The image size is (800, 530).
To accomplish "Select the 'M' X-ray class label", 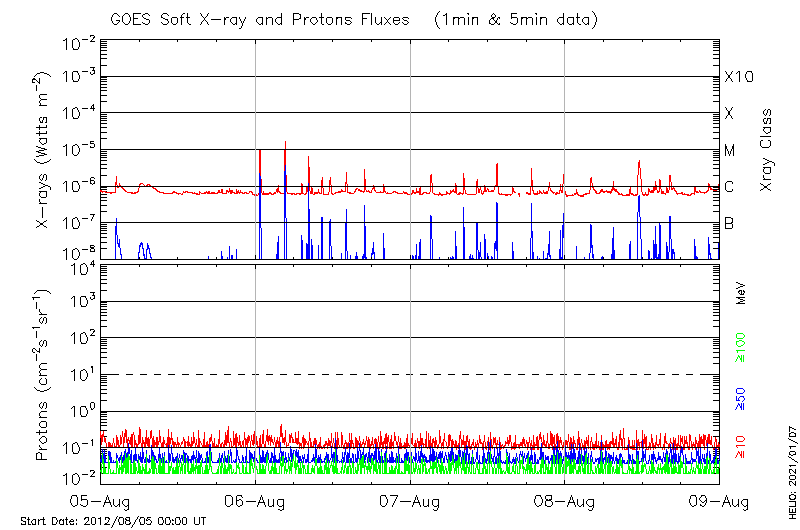I will coord(730,151).
